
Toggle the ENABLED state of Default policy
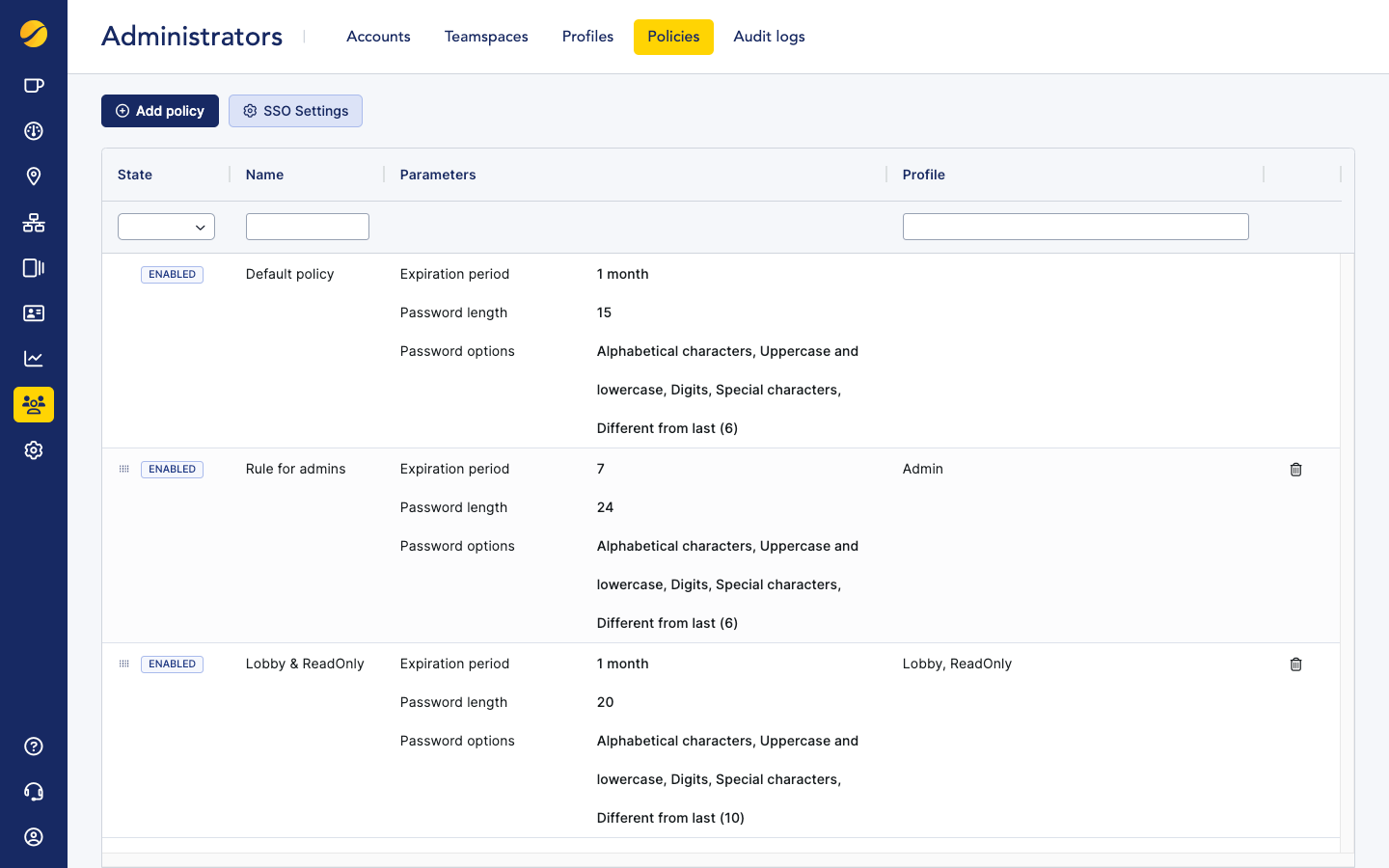tap(172, 274)
